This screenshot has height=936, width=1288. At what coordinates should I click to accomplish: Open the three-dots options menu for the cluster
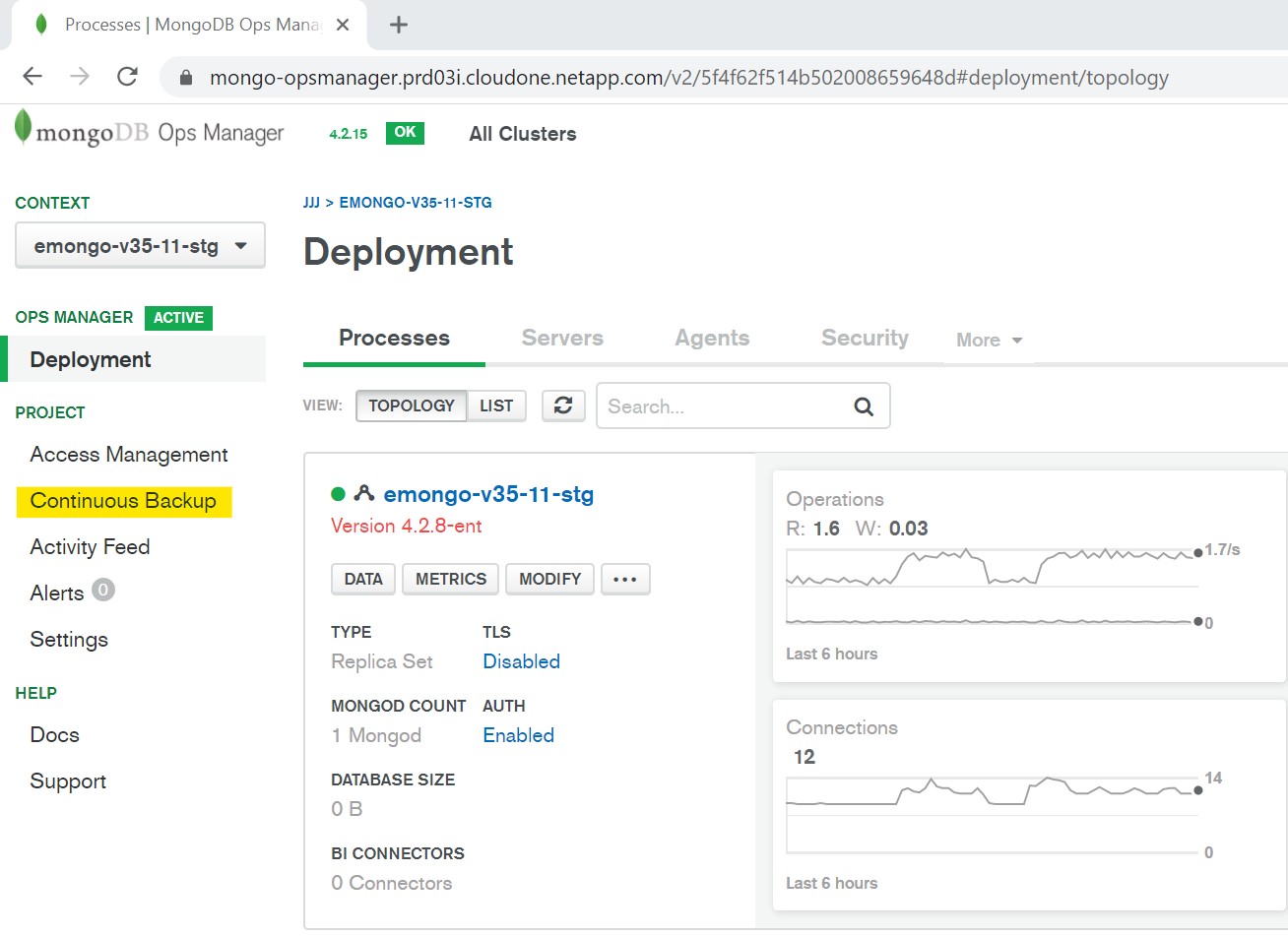point(625,579)
